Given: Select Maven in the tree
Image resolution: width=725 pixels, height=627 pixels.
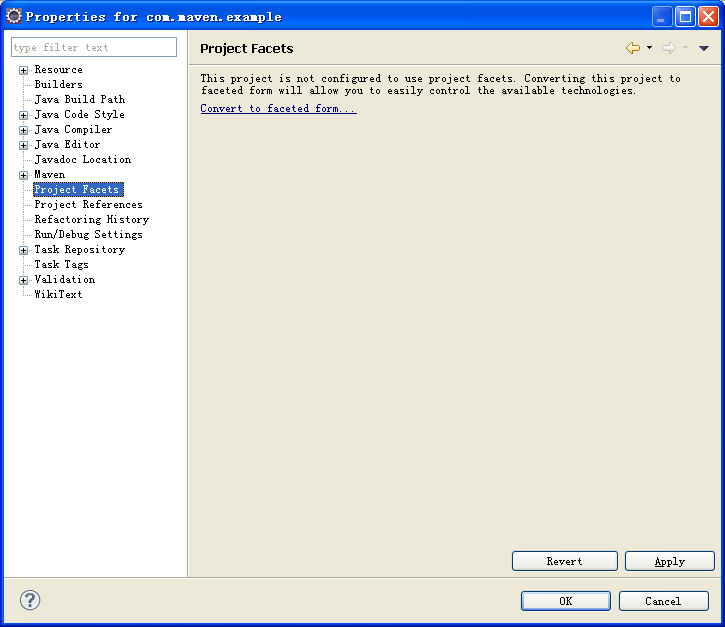Looking at the screenshot, I should click(50, 174).
